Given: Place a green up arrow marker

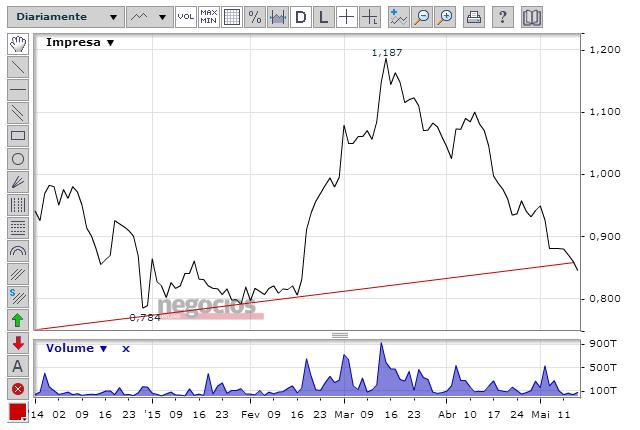Looking at the screenshot, I should (x=18, y=320).
